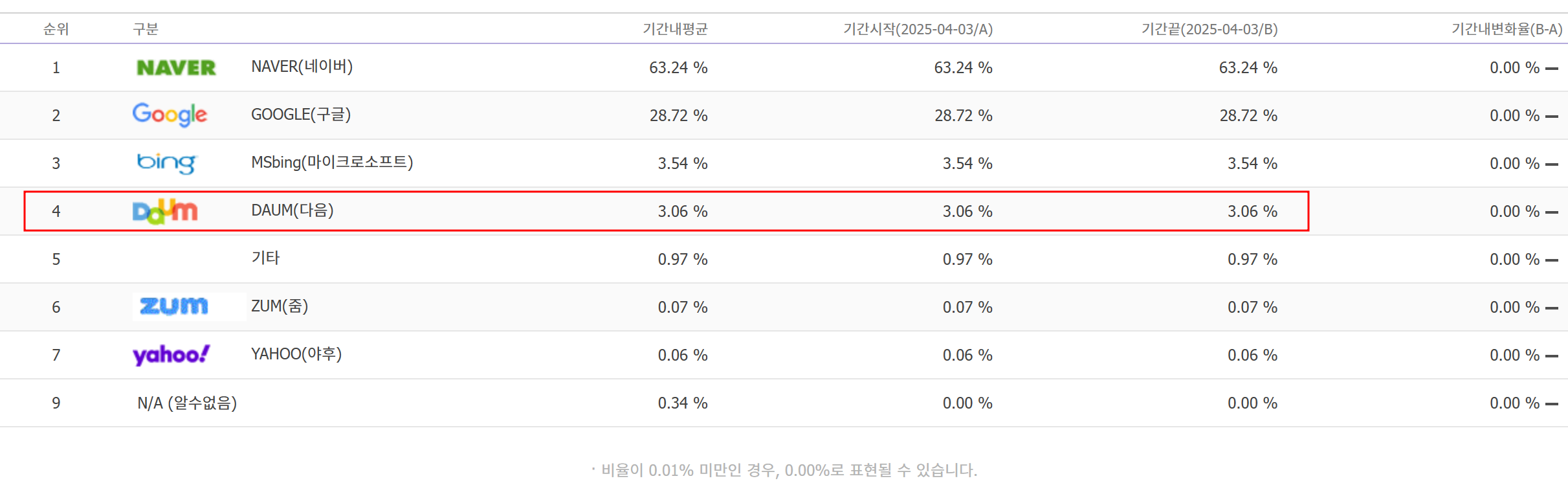Click the 기간끝(2025-04-03/B) column header

pos(1209,29)
